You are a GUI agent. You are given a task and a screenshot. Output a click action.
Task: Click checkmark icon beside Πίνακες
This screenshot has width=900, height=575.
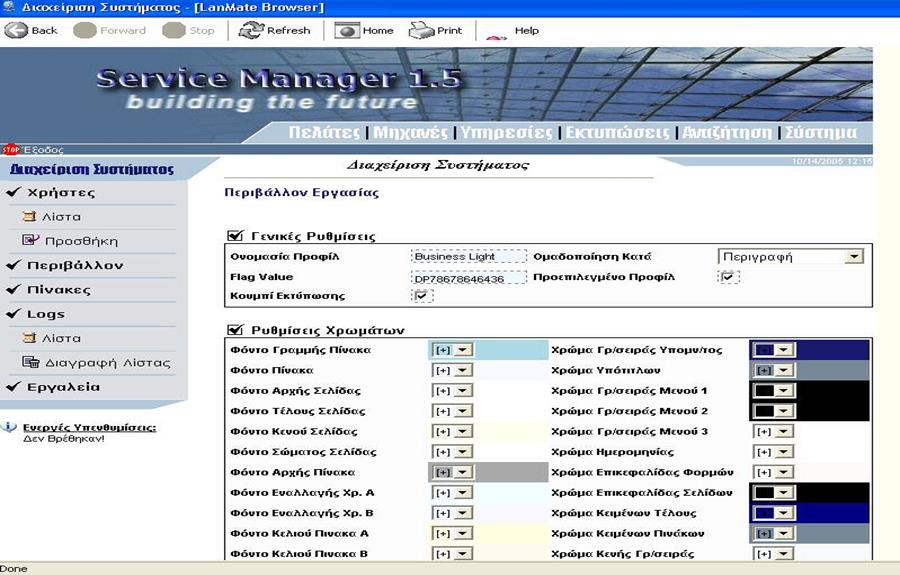pos(13,289)
